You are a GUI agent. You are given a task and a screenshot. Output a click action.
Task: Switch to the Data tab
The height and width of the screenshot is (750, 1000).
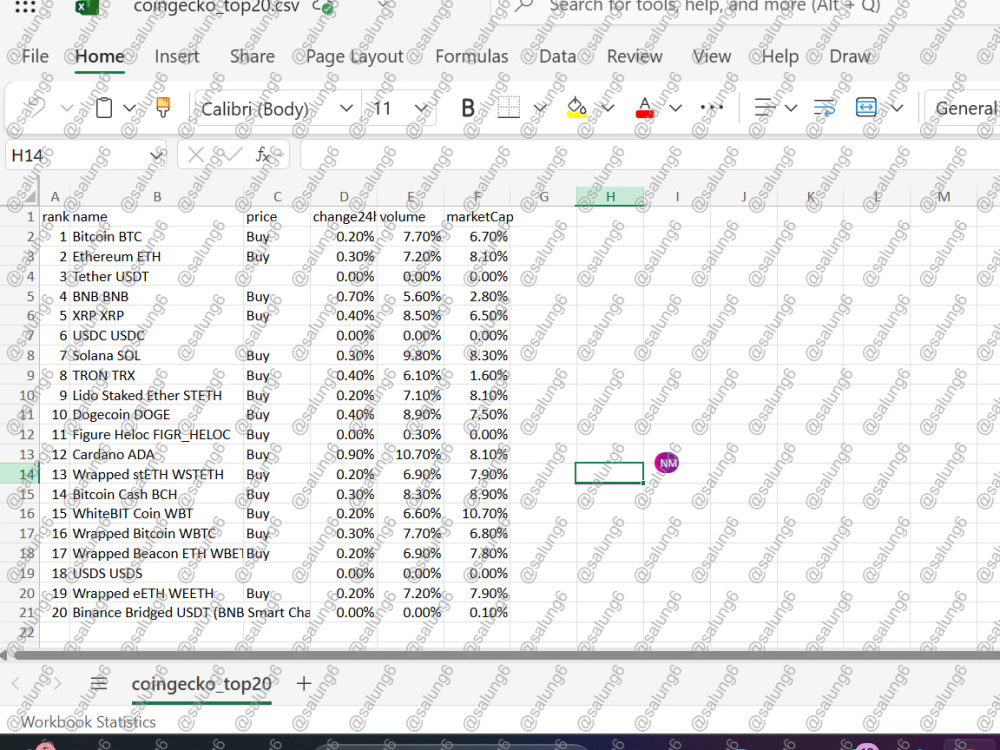coord(557,56)
